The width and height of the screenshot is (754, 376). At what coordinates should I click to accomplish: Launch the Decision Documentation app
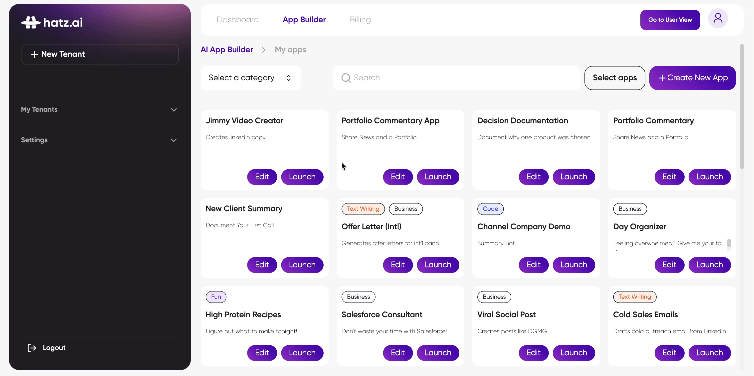(x=574, y=176)
